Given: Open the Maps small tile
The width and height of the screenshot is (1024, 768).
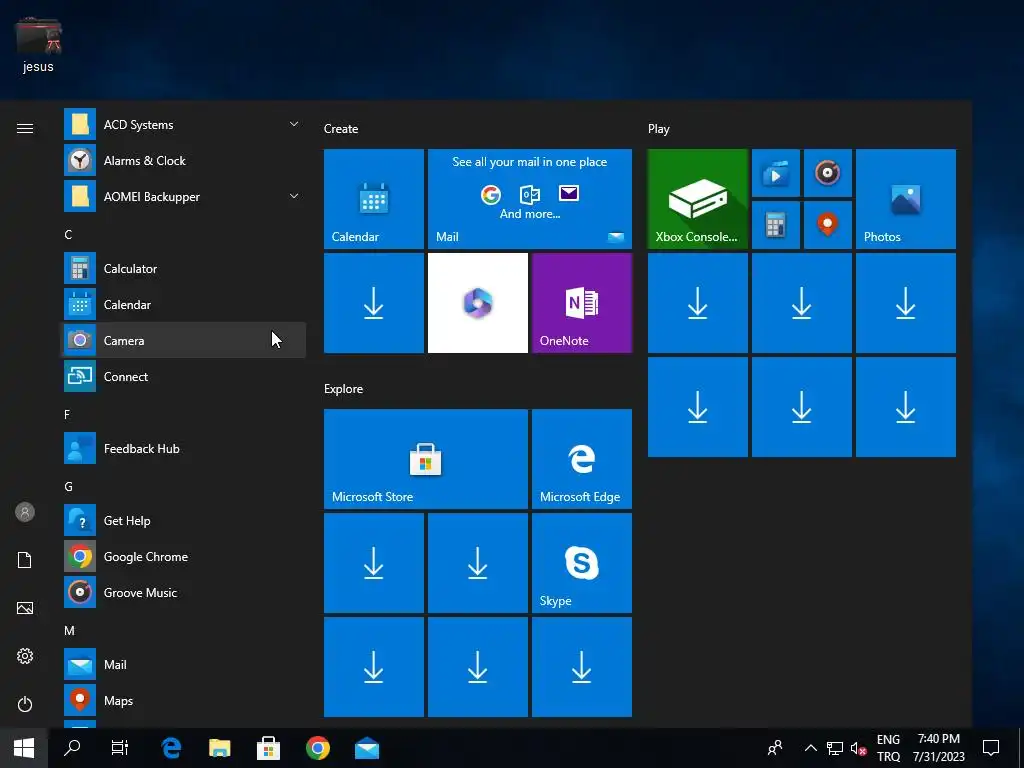Looking at the screenshot, I should (827, 225).
